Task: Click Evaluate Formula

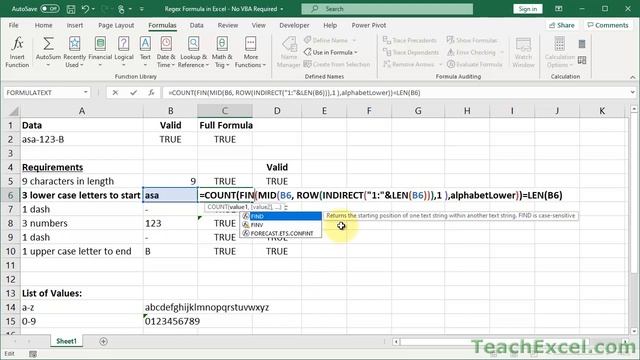Action: click(474, 64)
